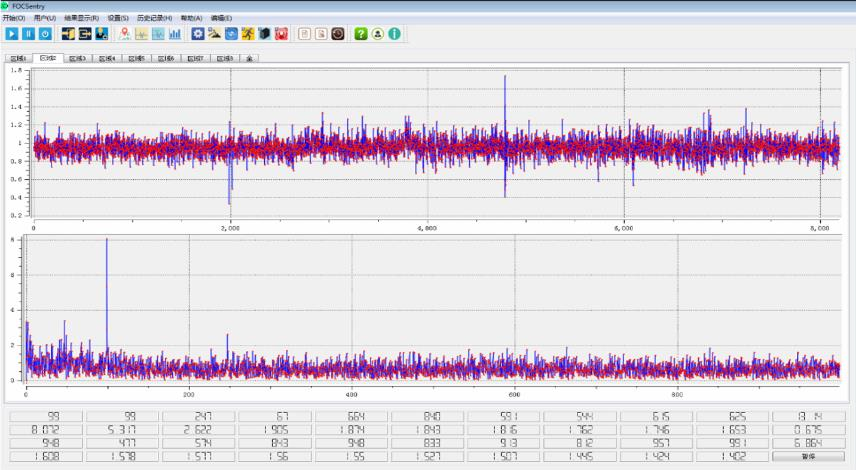Click the round clock icon in toolbar
This screenshot has height=470, width=856.
point(338,34)
